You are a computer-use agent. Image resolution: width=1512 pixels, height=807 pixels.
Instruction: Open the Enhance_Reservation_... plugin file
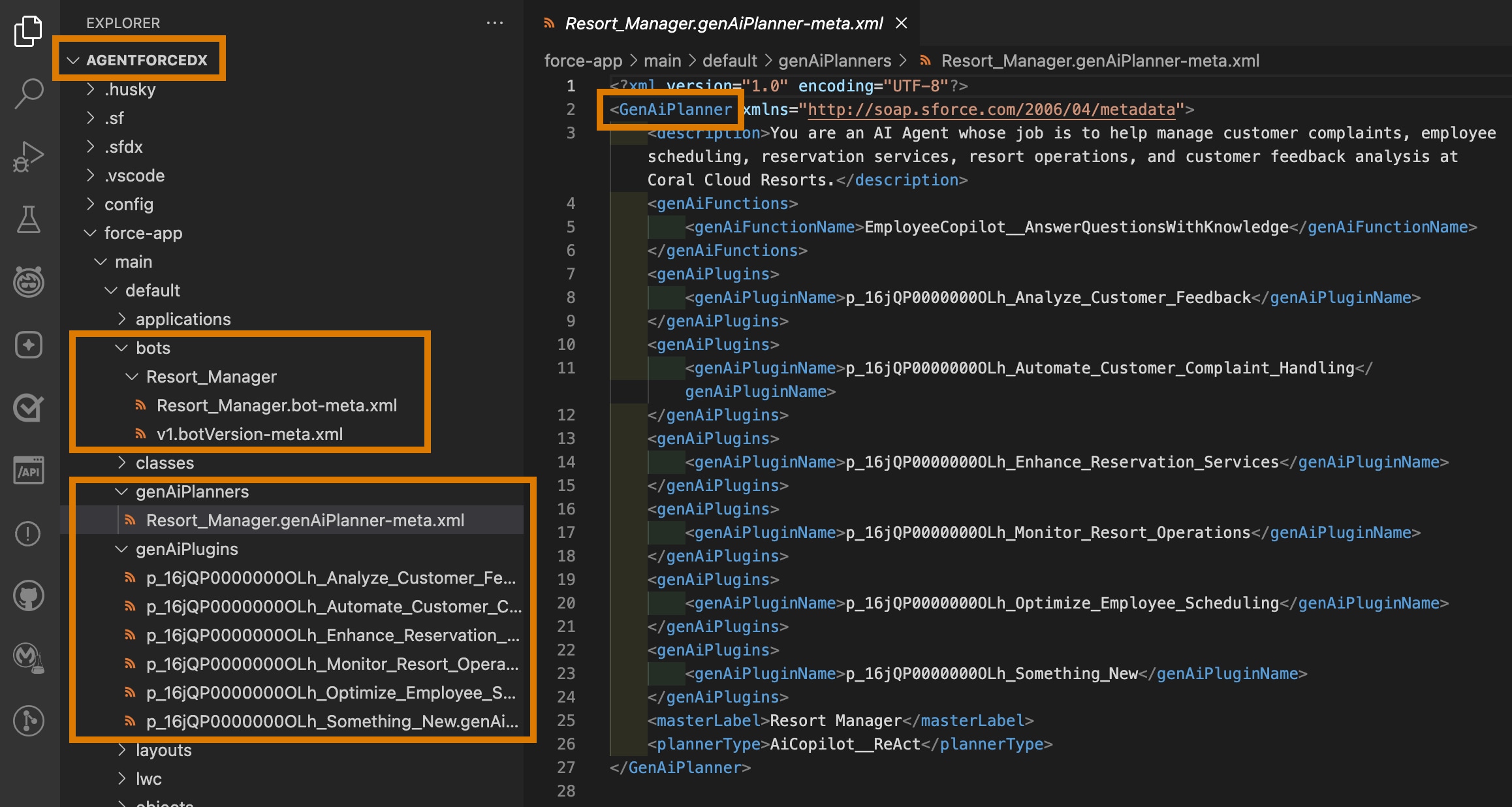coord(332,635)
